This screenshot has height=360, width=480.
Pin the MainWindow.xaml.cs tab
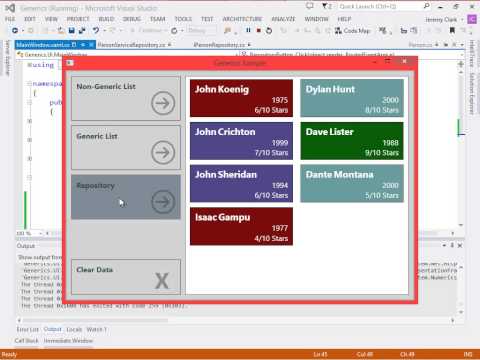tap(83, 44)
